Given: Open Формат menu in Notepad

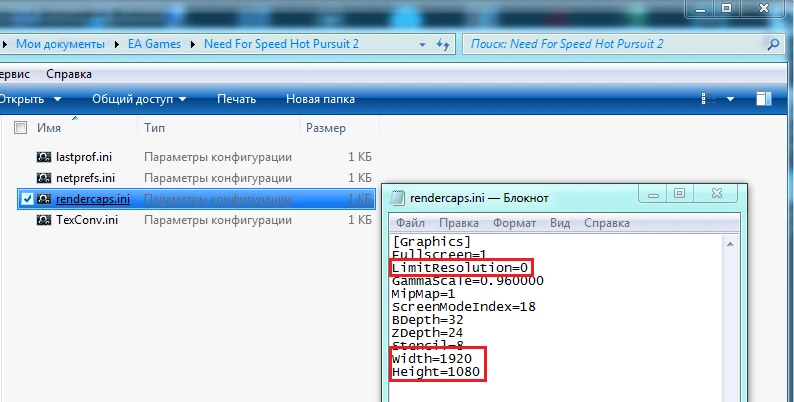Looking at the screenshot, I should tap(514, 223).
